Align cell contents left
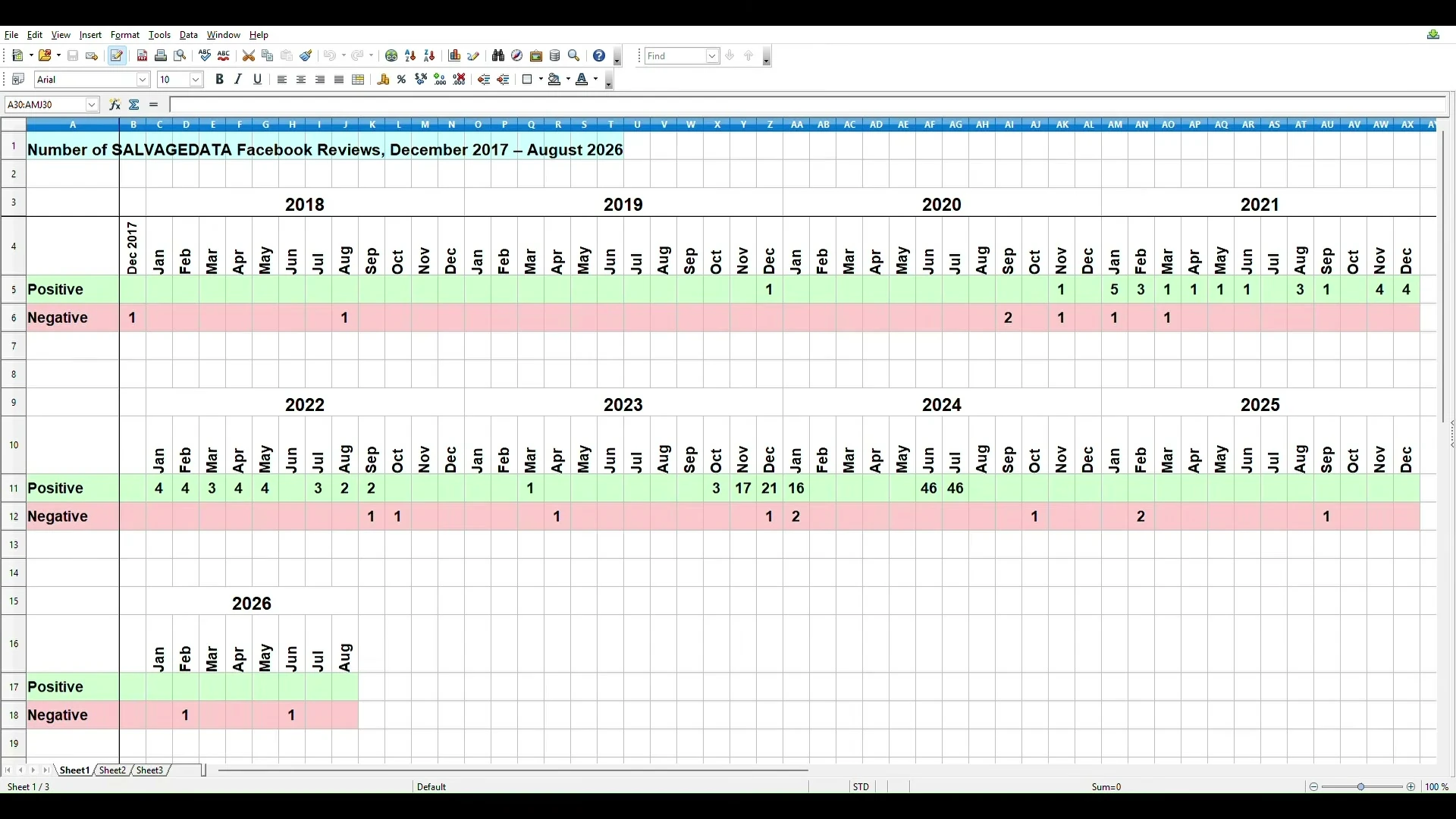The height and width of the screenshot is (819, 1456). pyautogui.click(x=282, y=80)
